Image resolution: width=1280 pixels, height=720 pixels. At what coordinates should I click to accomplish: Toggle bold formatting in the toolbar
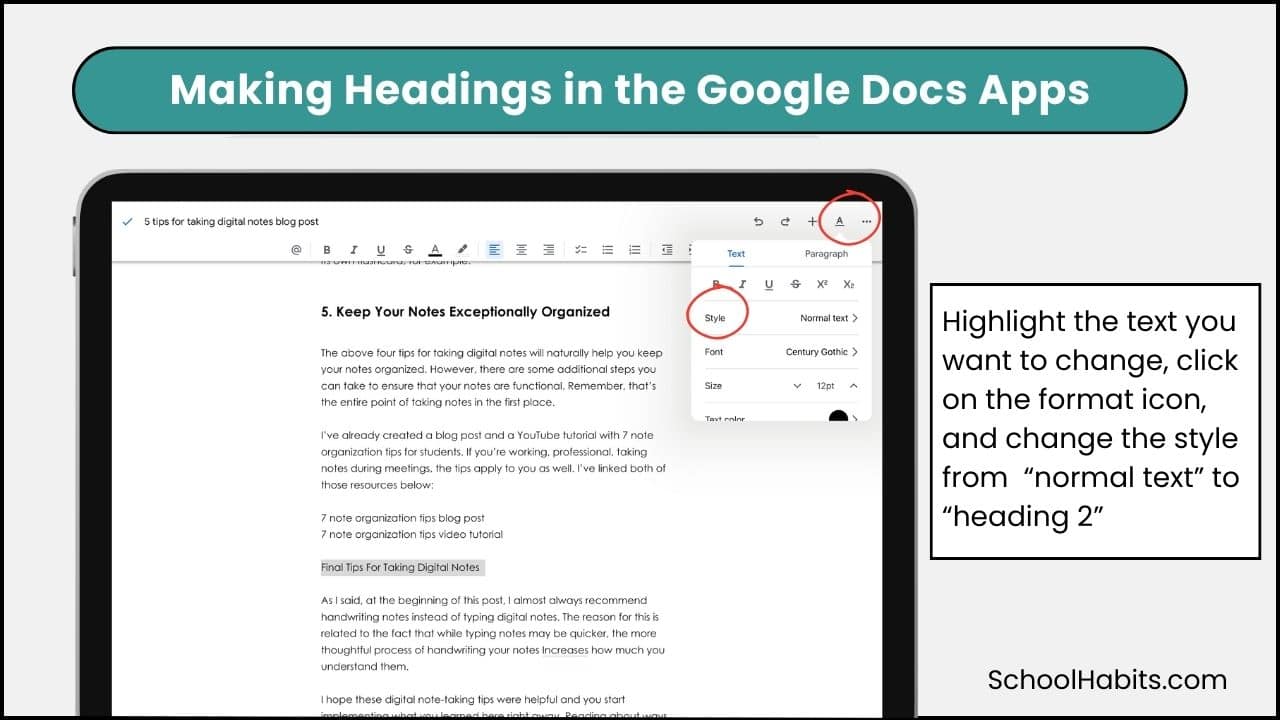[327, 249]
